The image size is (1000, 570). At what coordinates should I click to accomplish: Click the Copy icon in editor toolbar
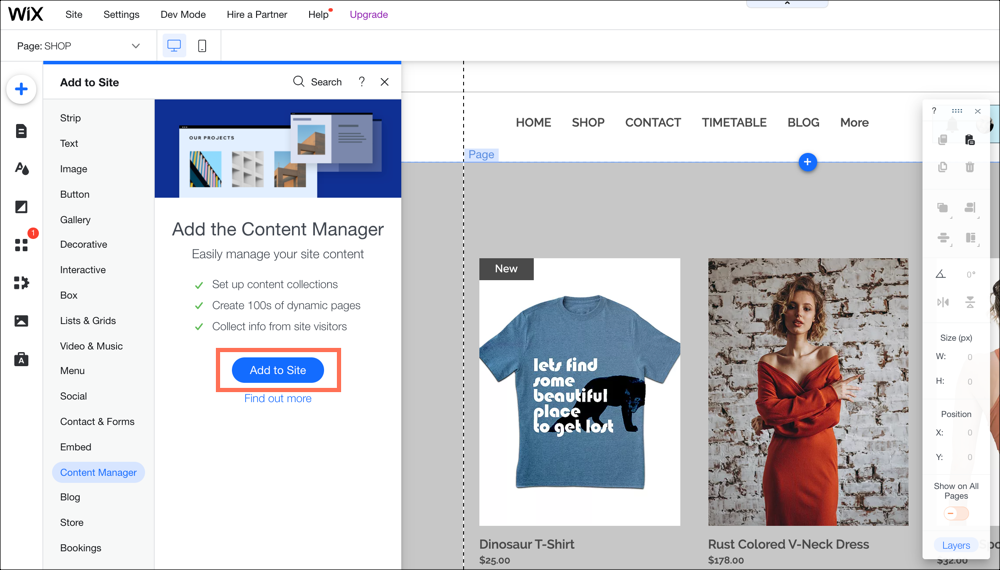click(x=943, y=140)
